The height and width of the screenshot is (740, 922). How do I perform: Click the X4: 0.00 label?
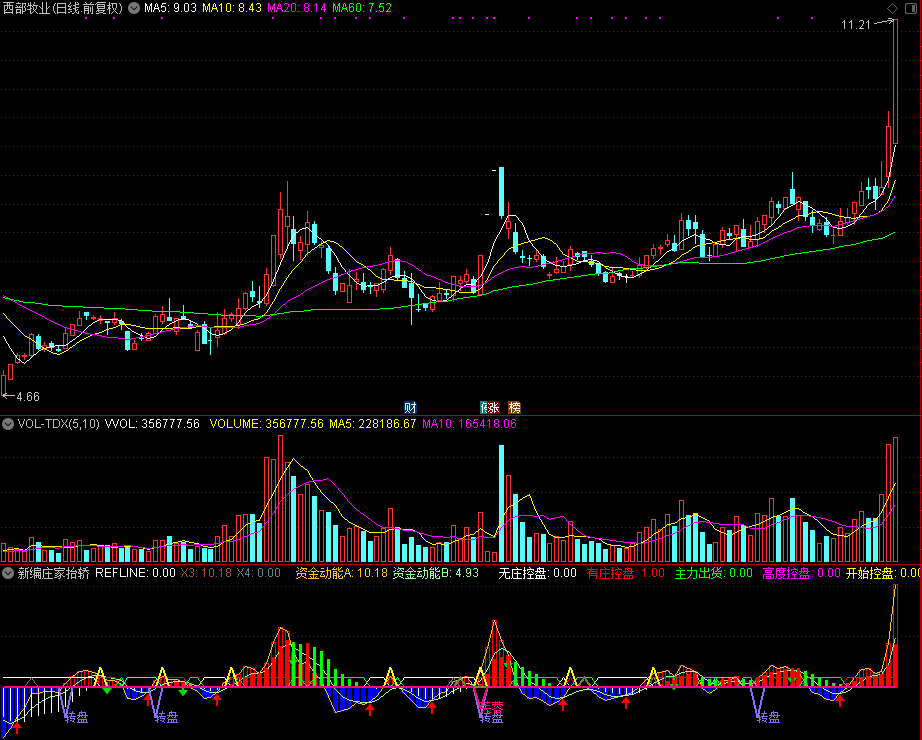tap(258, 573)
